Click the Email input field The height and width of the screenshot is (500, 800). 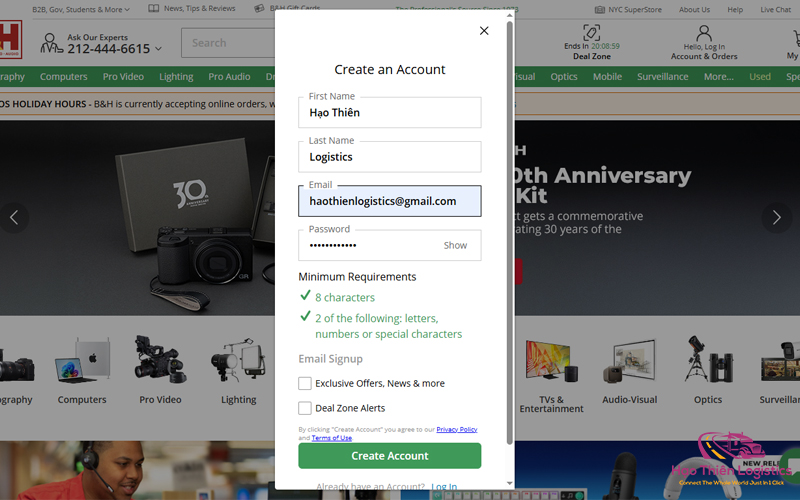pos(389,201)
